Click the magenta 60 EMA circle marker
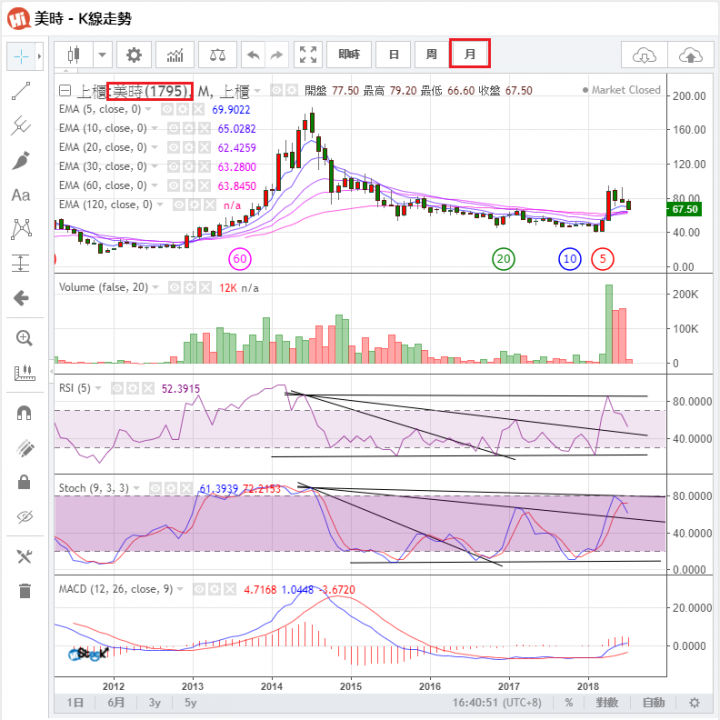 [240, 259]
